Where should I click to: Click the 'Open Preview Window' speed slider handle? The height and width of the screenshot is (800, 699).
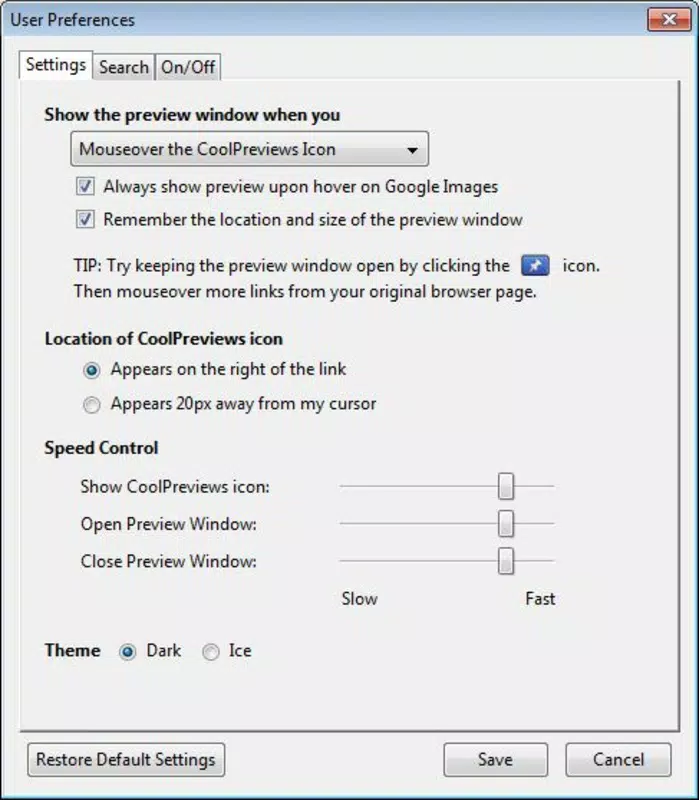(506, 523)
